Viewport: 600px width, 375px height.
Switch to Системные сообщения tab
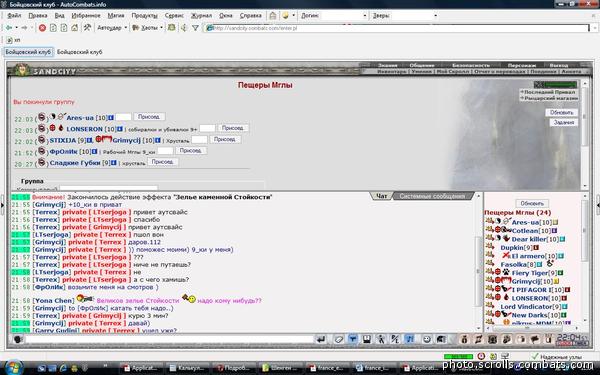tap(432, 196)
